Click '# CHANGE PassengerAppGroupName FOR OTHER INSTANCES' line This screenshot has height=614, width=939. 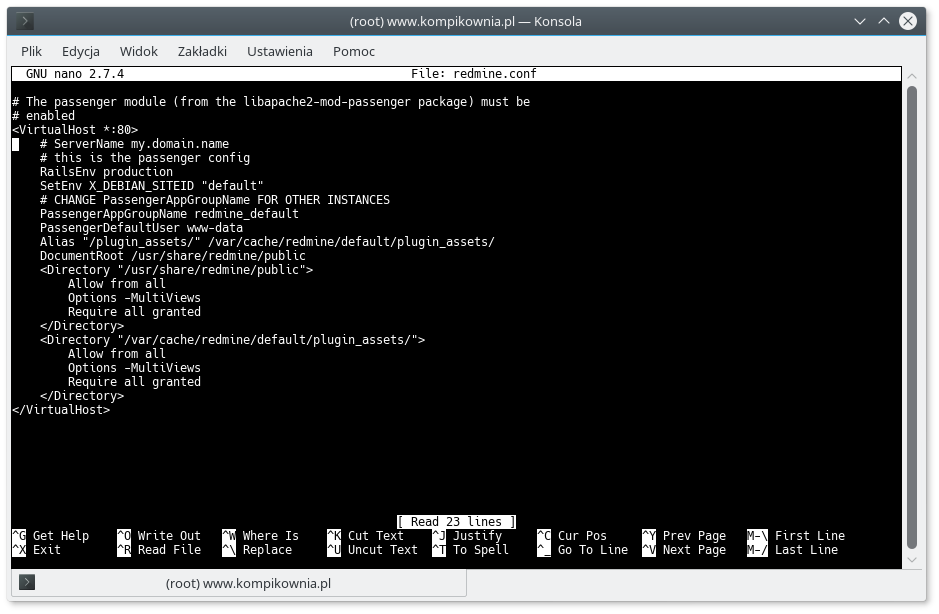[215, 199]
